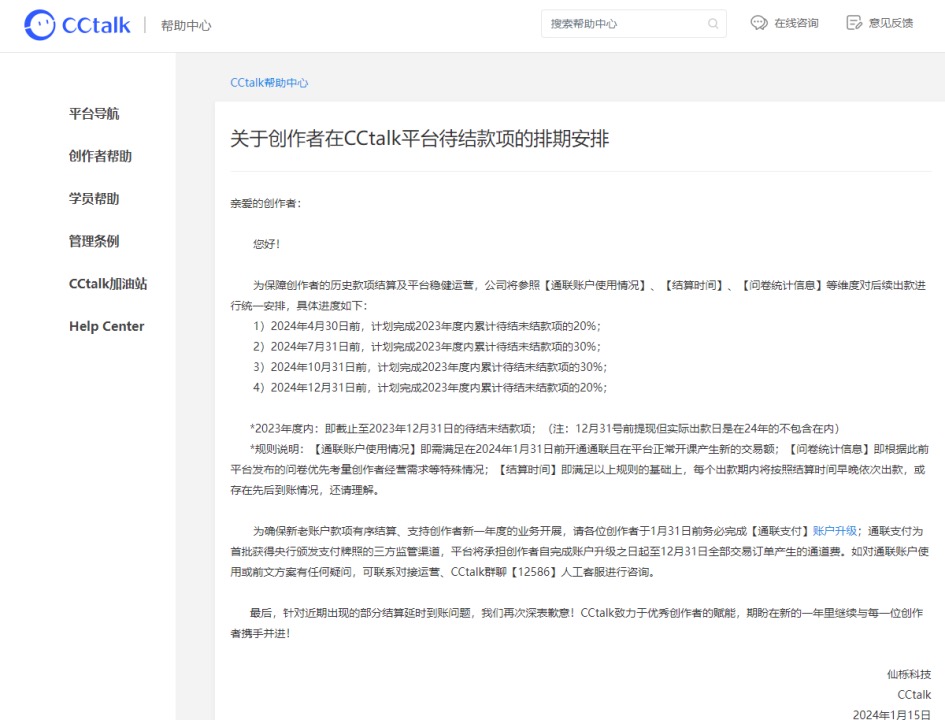Click the line 您好！
The image size is (945, 720).
266,244
